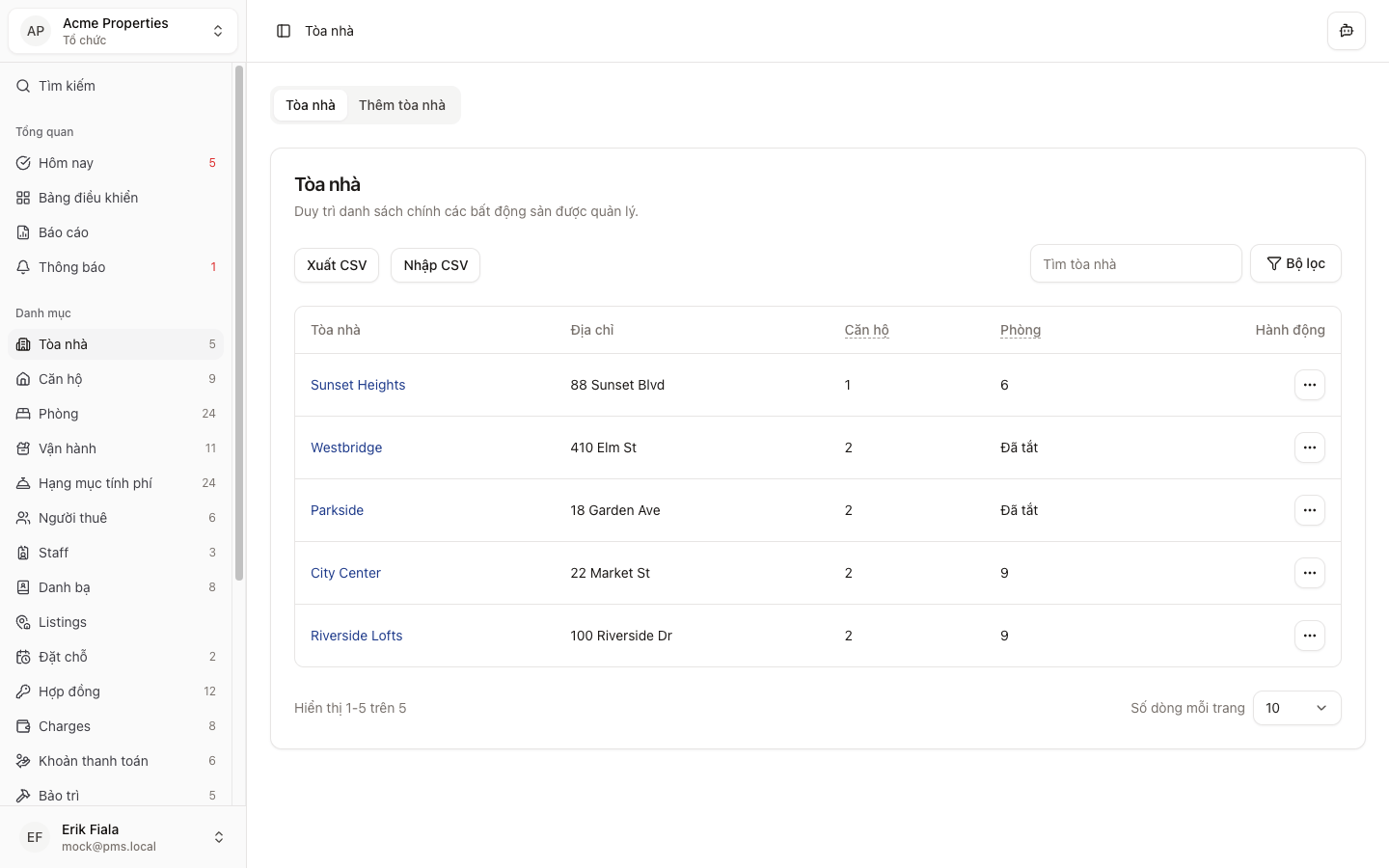Switch to Thêm tòa nhà tab
This screenshot has width=1389, height=868.
tap(402, 105)
